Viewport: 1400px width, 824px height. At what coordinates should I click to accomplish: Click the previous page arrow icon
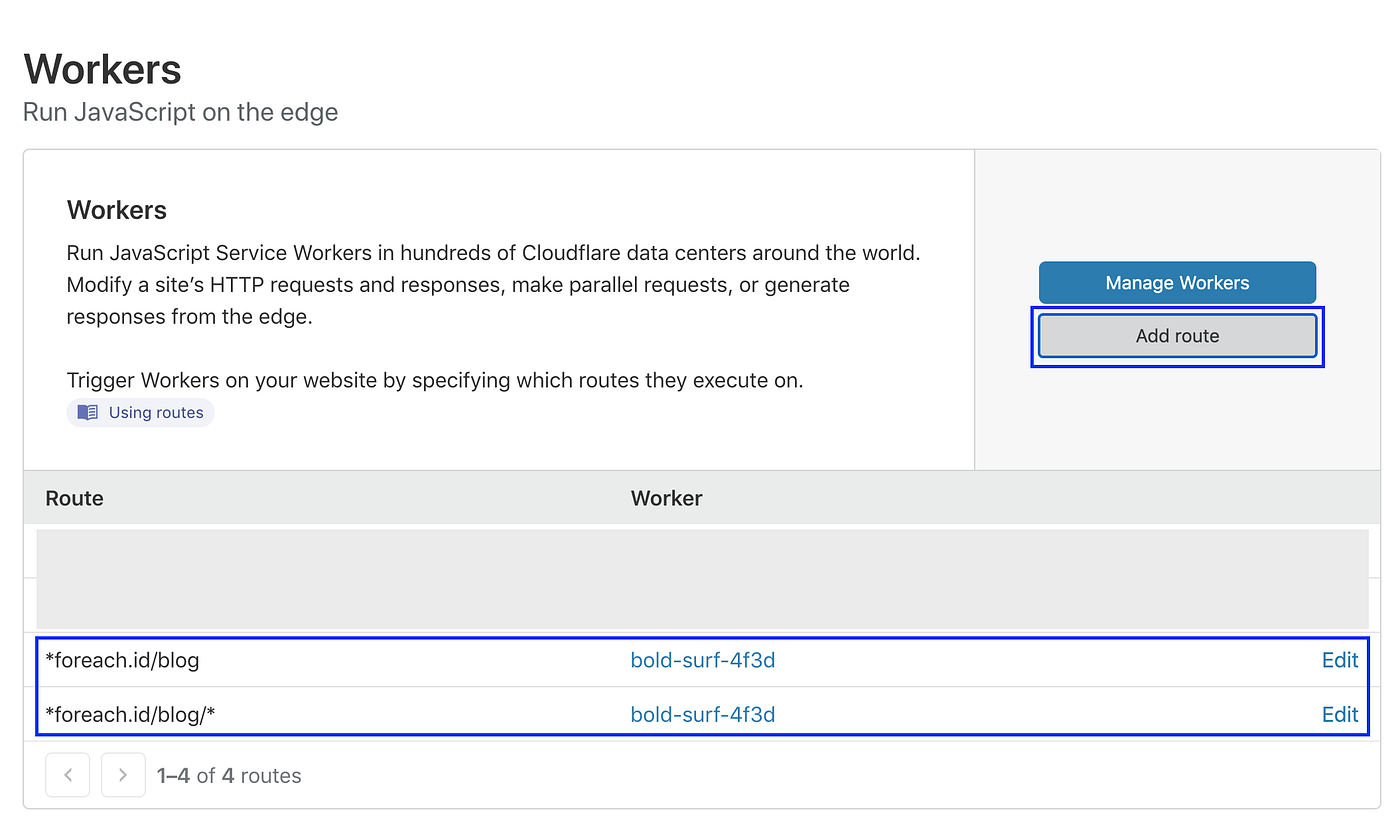(x=67, y=775)
